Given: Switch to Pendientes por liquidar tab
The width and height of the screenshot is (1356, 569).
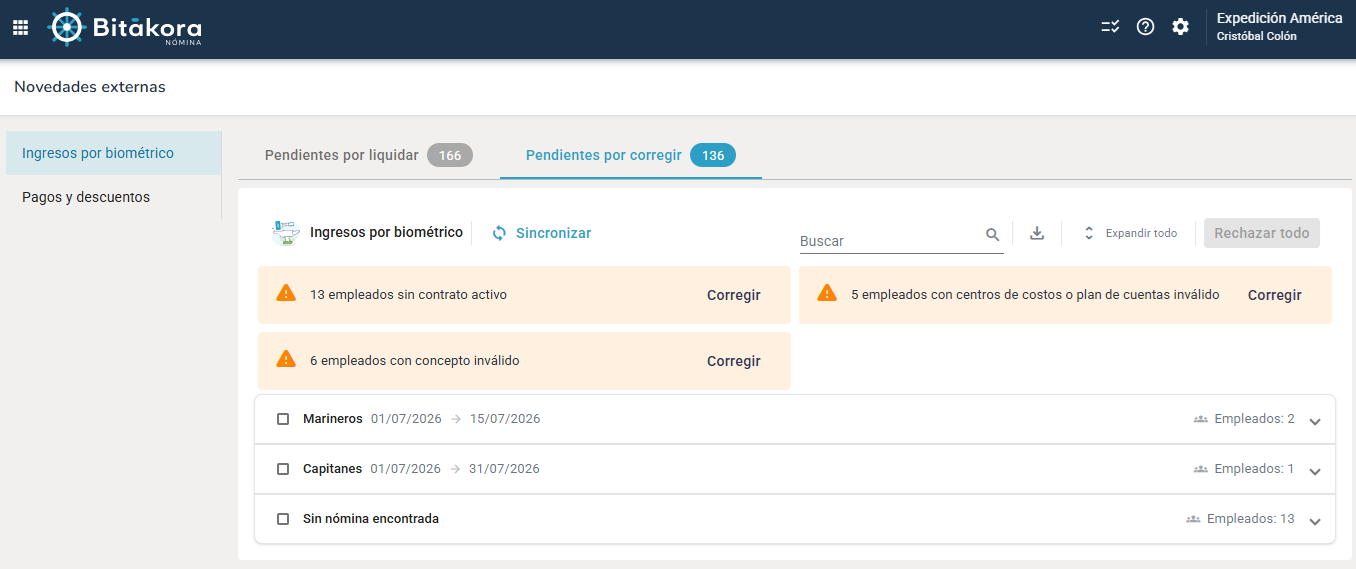Looking at the screenshot, I should [369, 155].
